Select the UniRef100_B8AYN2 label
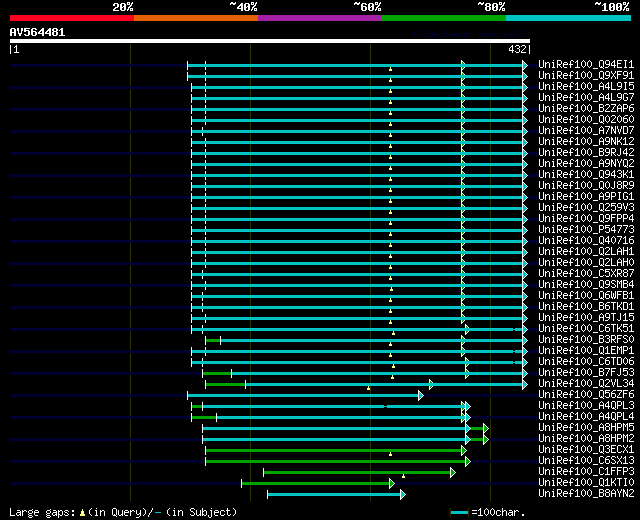640x520 pixels. point(586,494)
